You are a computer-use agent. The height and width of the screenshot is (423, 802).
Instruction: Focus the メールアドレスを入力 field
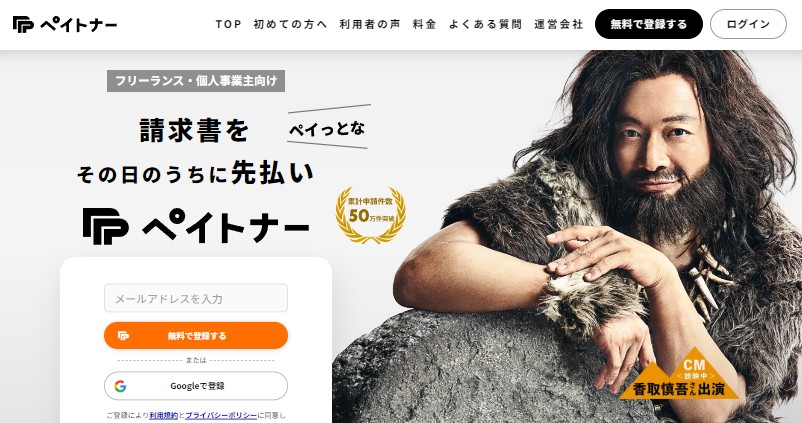click(196, 298)
